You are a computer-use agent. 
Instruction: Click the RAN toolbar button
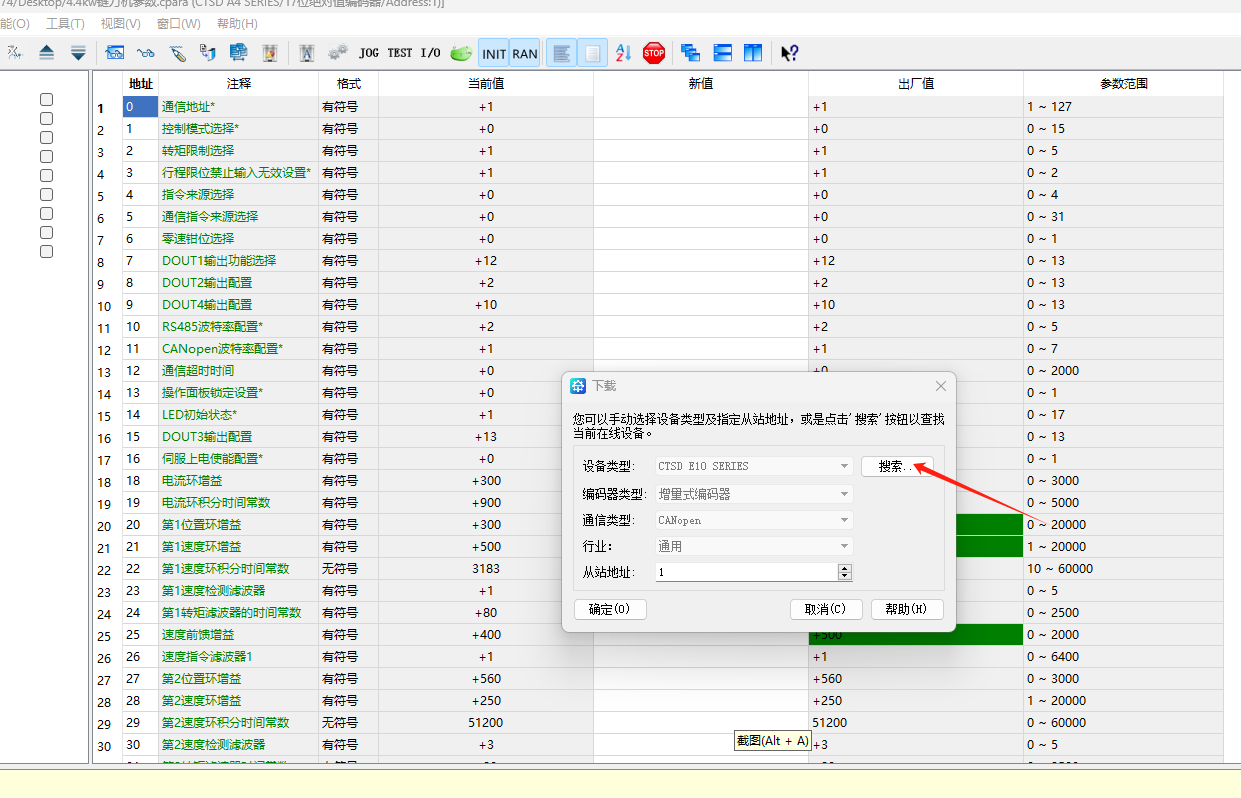[x=524, y=53]
